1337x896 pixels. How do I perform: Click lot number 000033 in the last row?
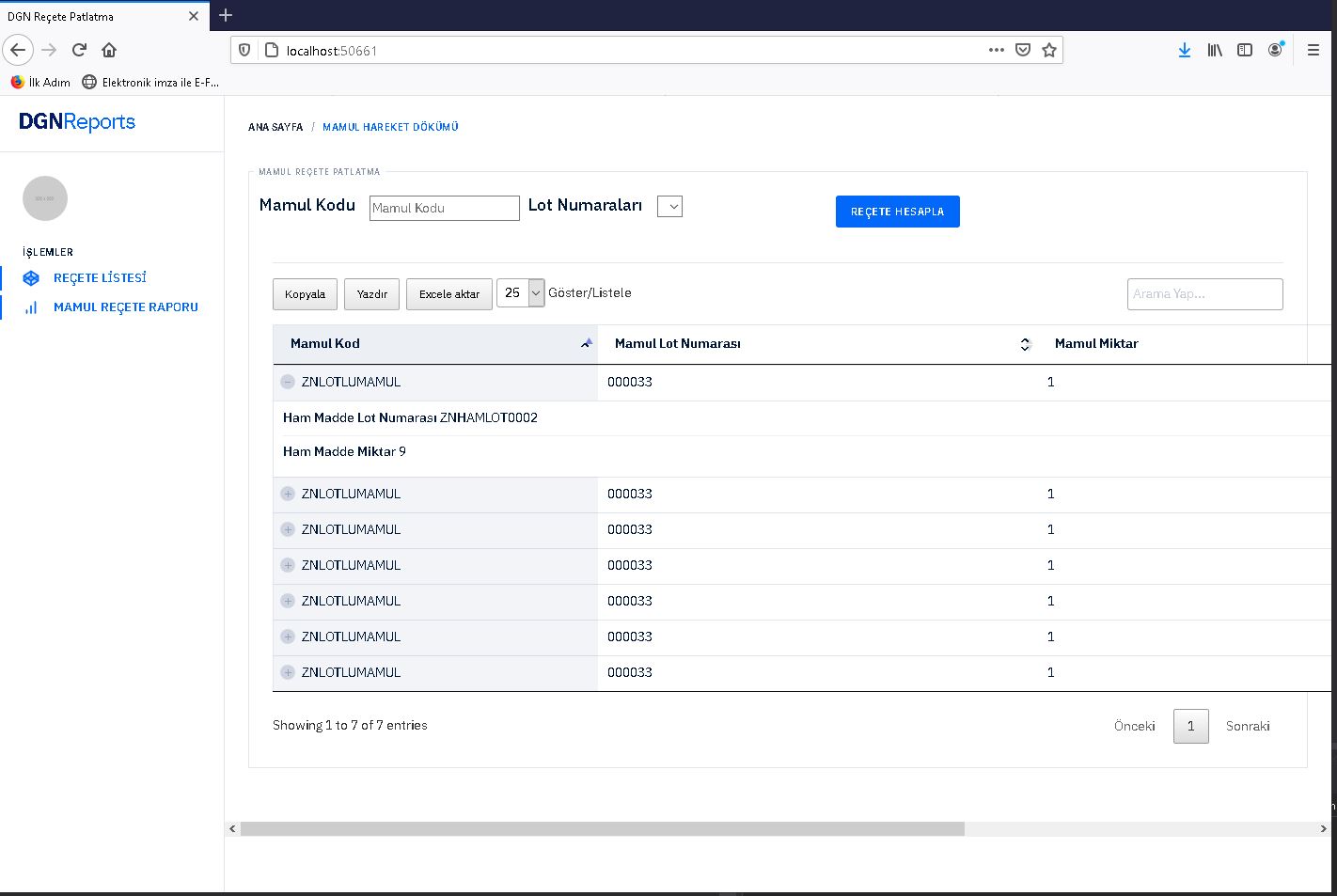click(x=630, y=672)
